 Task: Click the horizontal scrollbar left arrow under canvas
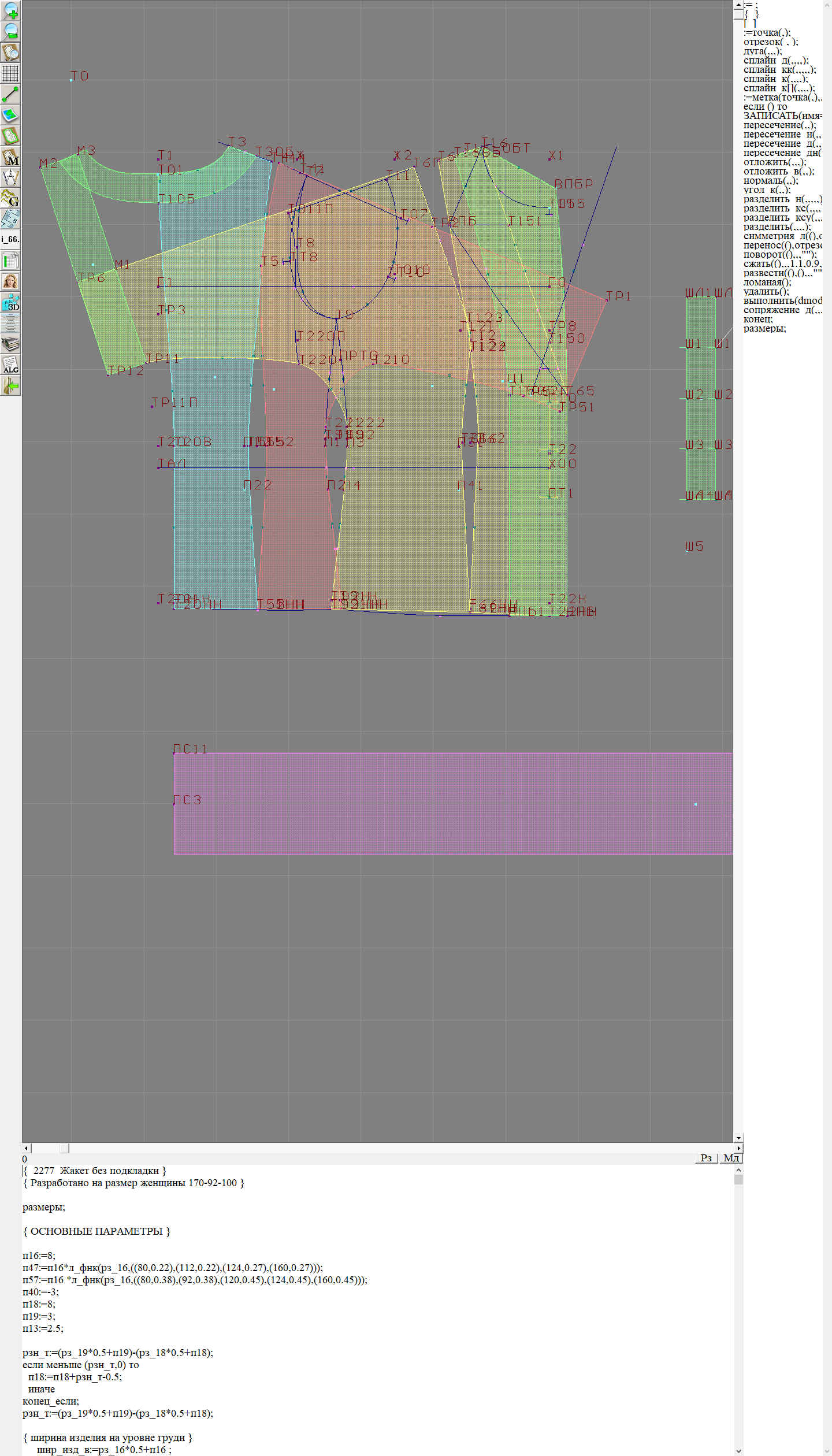pyautogui.click(x=26, y=1148)
